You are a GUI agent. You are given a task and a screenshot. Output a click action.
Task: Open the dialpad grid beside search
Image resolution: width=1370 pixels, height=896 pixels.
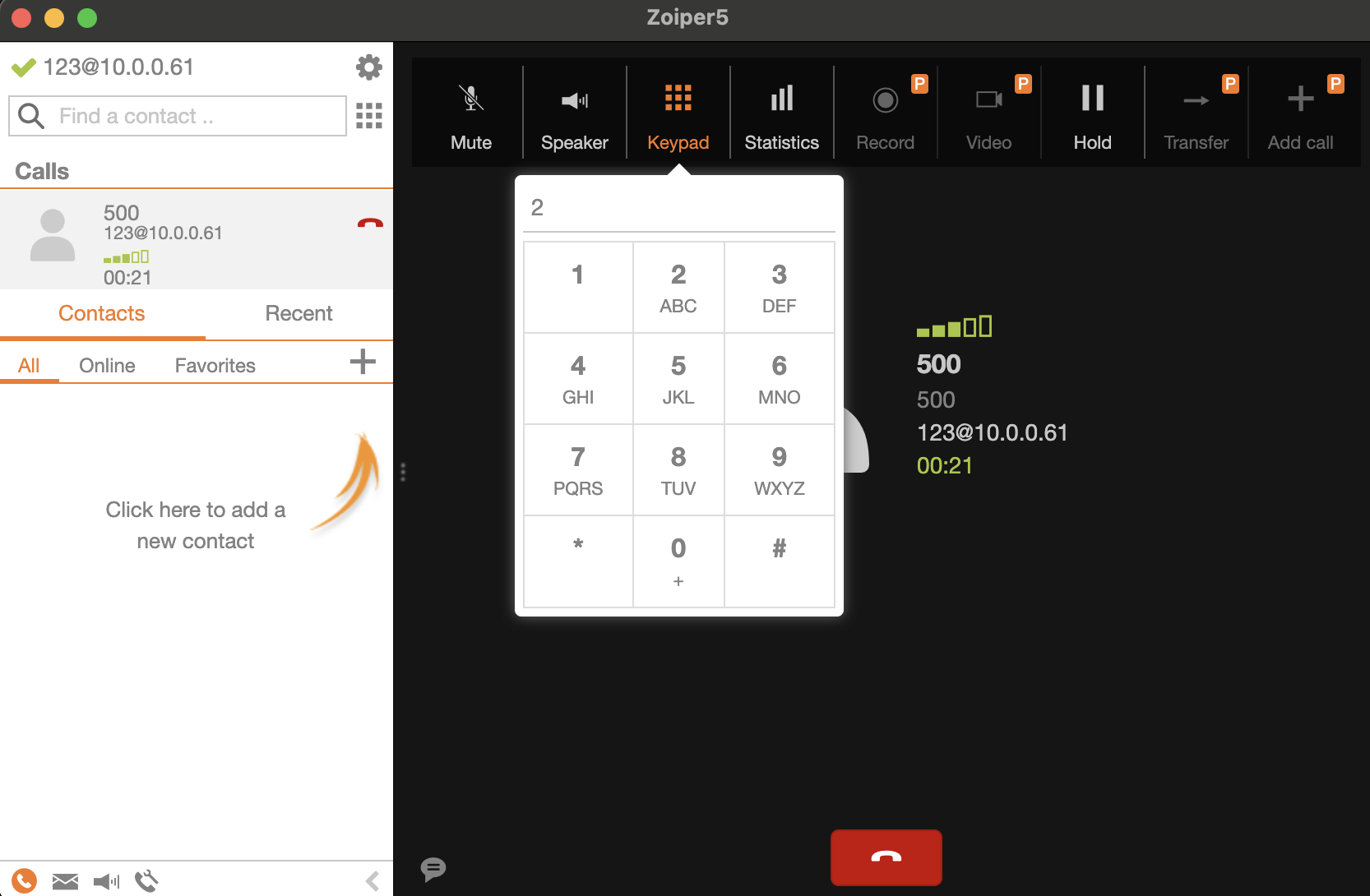369,116
